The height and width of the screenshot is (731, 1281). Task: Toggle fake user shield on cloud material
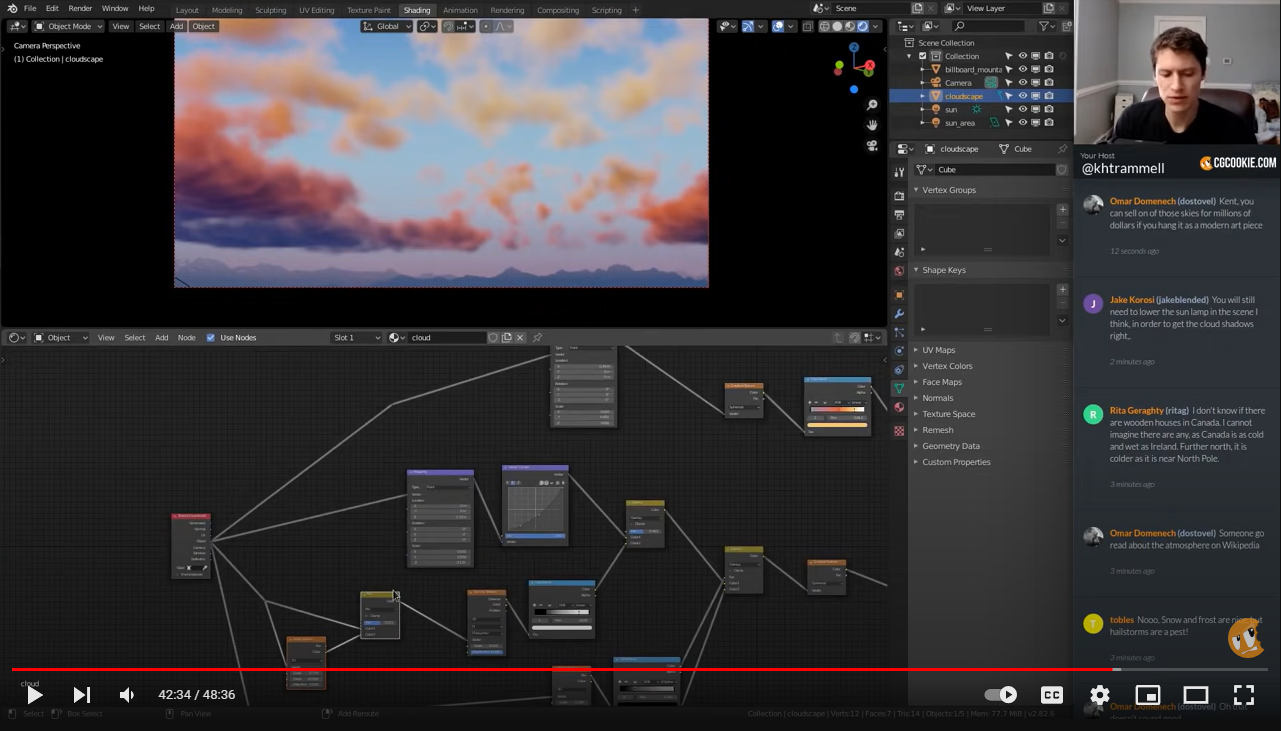(x=493, y=338)
